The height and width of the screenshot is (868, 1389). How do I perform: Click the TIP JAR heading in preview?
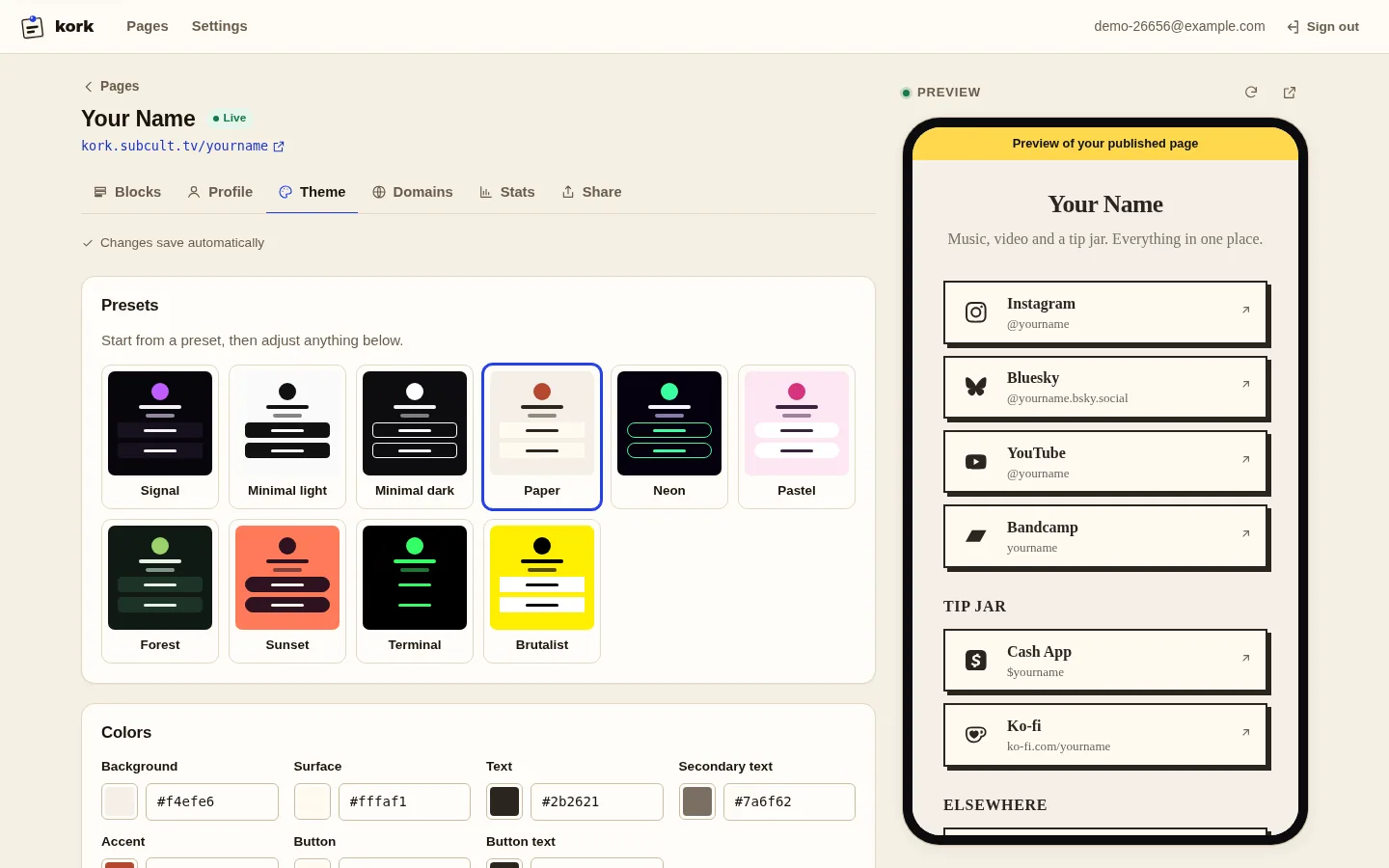(974, 607)
